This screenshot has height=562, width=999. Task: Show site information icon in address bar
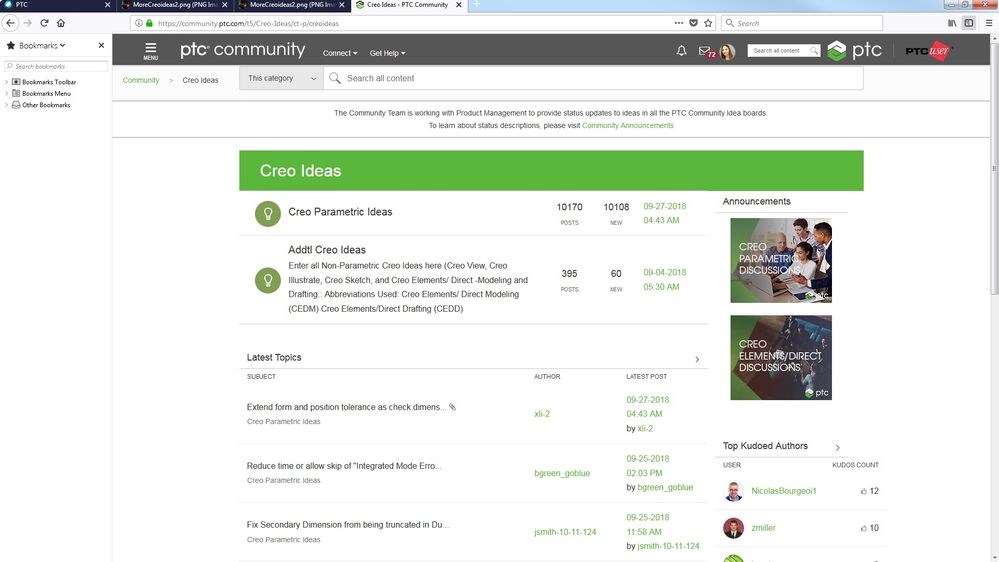pyautogui.click(x=138, y=23)
